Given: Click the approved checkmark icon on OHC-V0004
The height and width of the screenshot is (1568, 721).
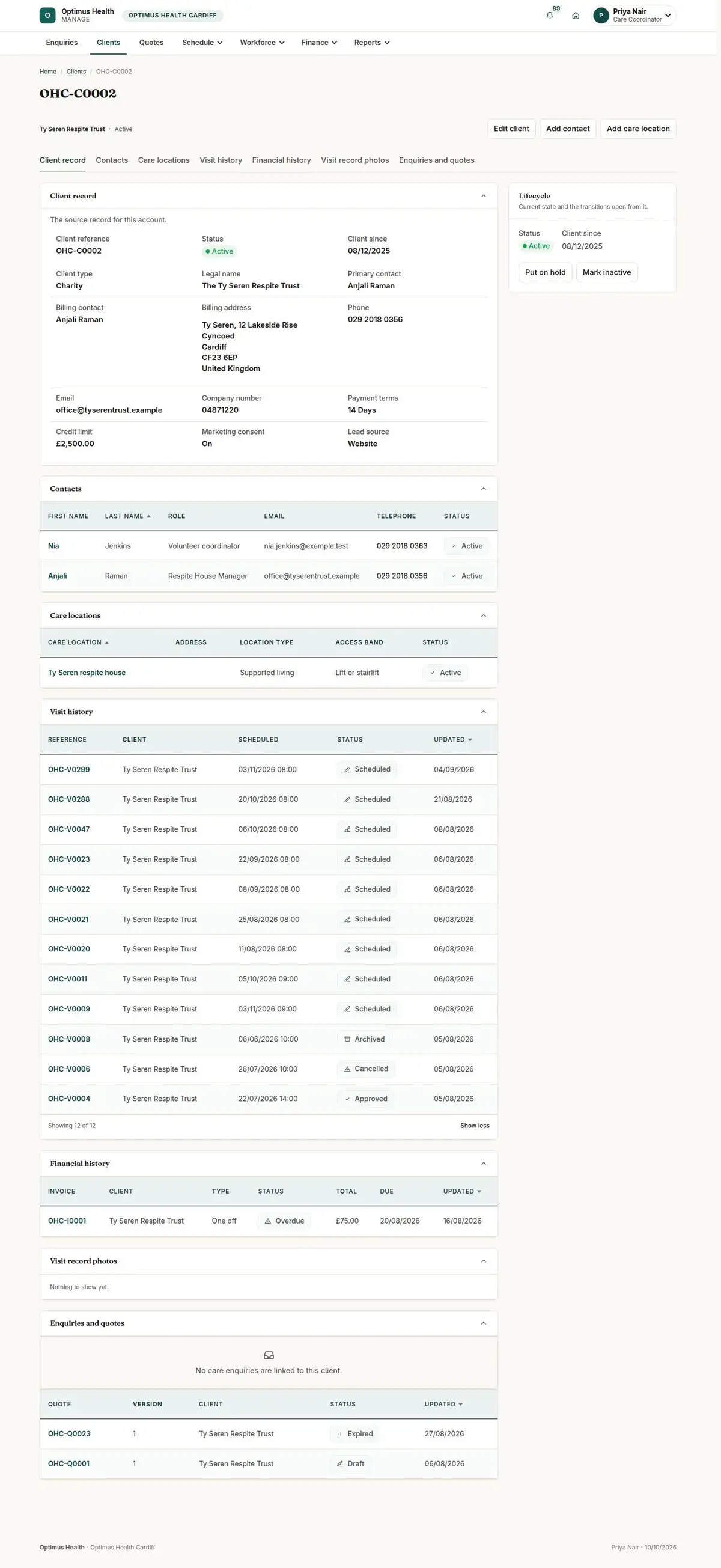Looking at the screenshot, I should pos(347,1099).
